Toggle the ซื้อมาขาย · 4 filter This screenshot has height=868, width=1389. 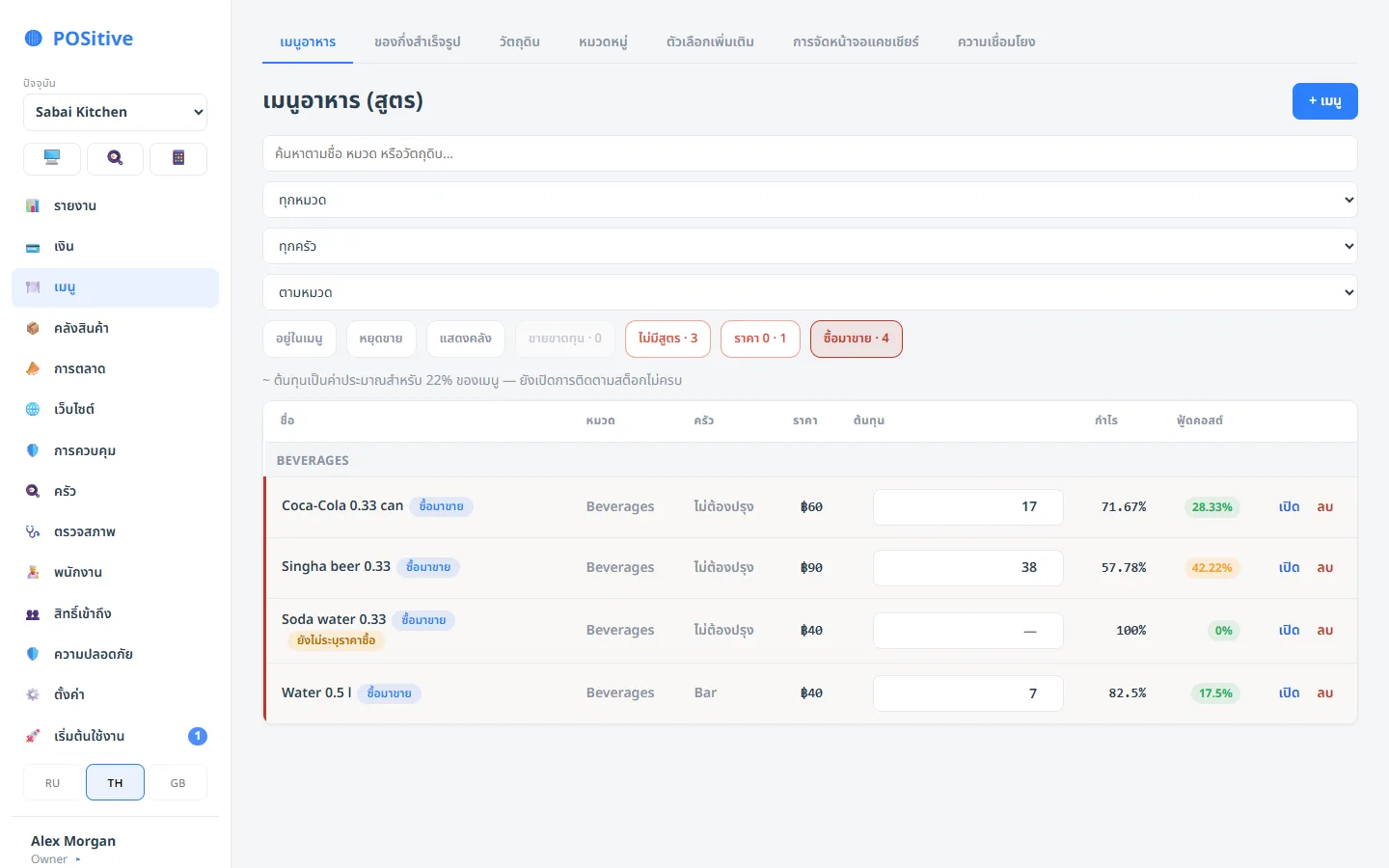857,339
